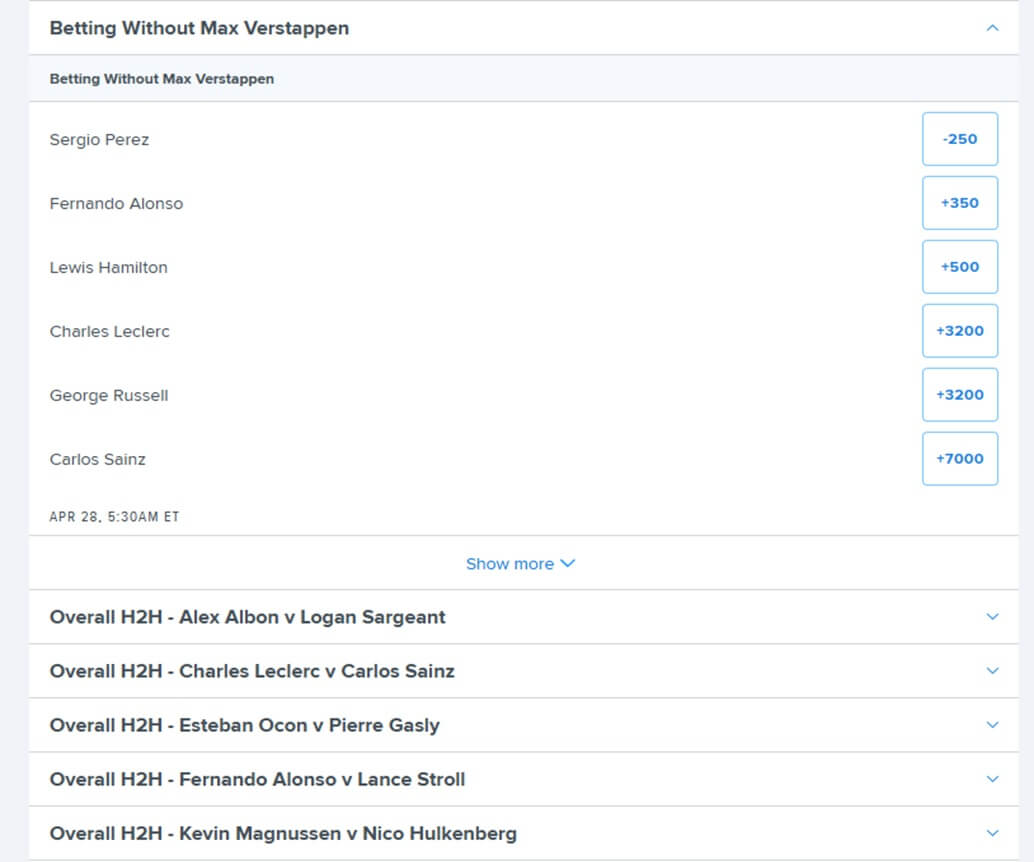Expand Overall H2H Kevin Magnussen v Nico Hulkenberg

pyautogui.click(x=524, y=833)
